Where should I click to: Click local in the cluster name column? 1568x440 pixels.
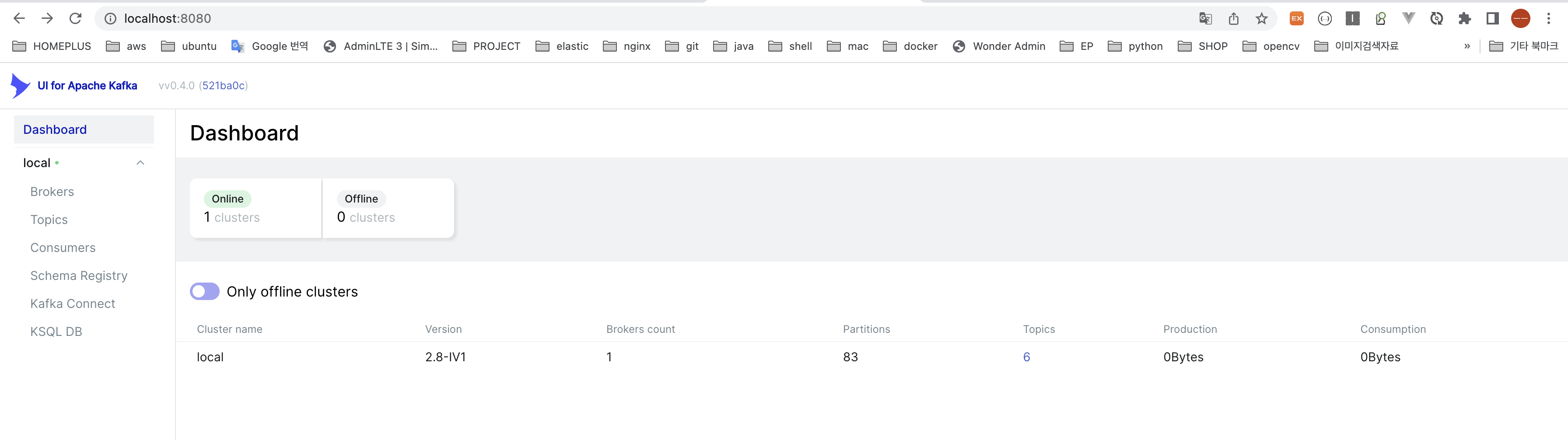[210, 357]
